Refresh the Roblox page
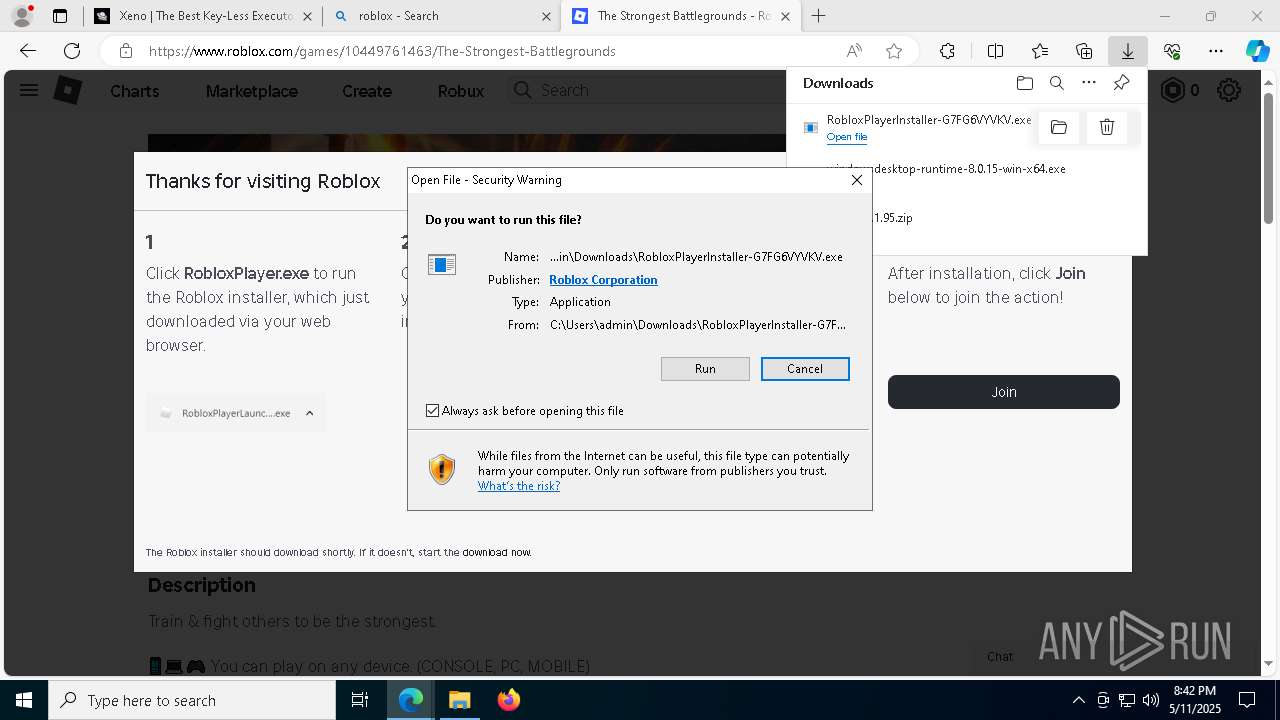Image resolution: width=1280 pixels, height=720 pixels. point(72,51)
